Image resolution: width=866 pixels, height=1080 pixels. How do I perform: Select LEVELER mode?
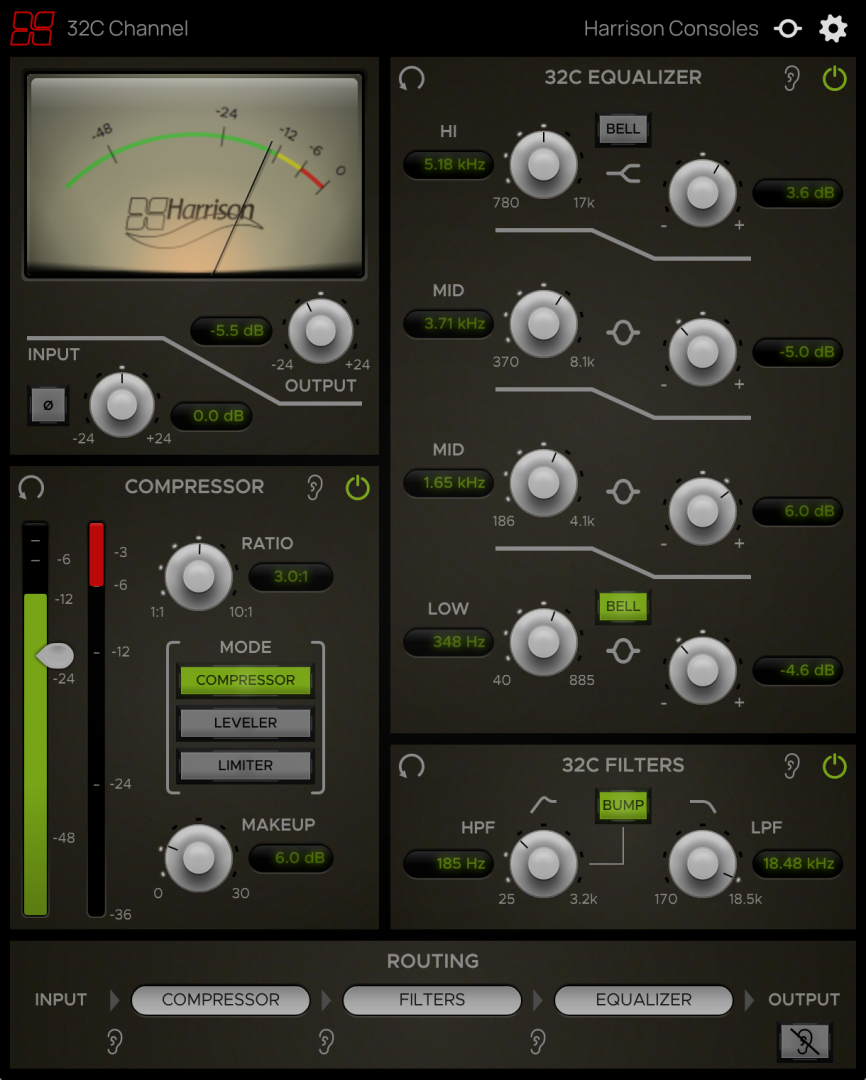coord(245,723)
